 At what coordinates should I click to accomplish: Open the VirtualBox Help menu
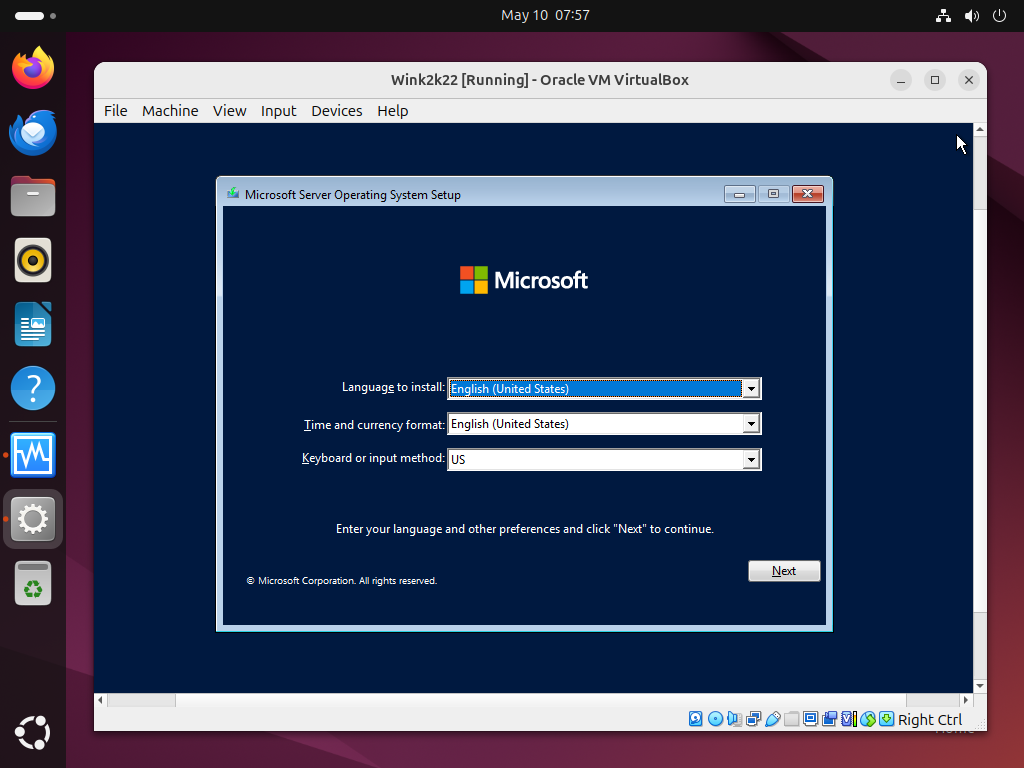[392, 111]
